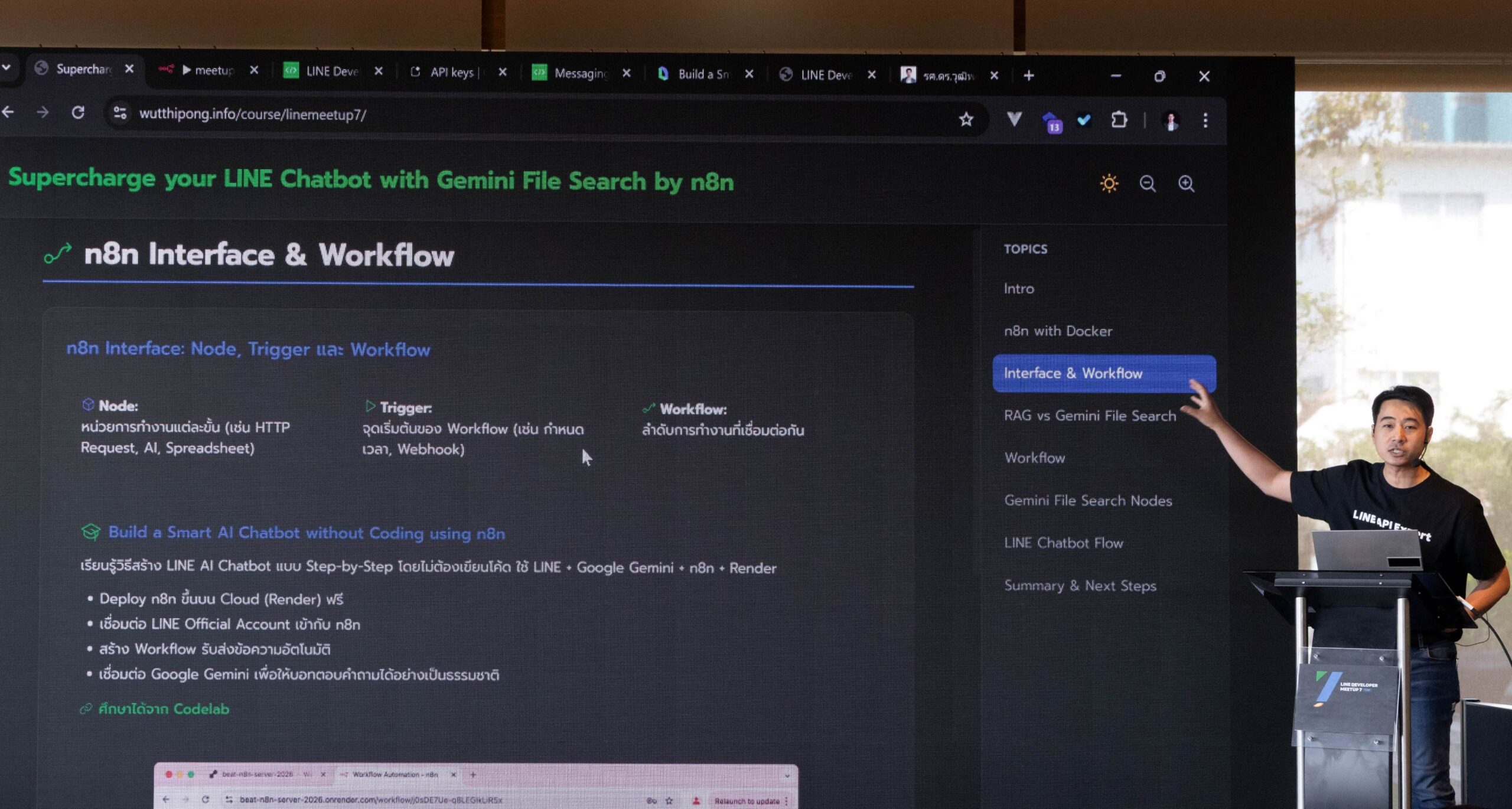Open the Extensions puzzle icon
1512x809 pixels.
coord(1119,120)
